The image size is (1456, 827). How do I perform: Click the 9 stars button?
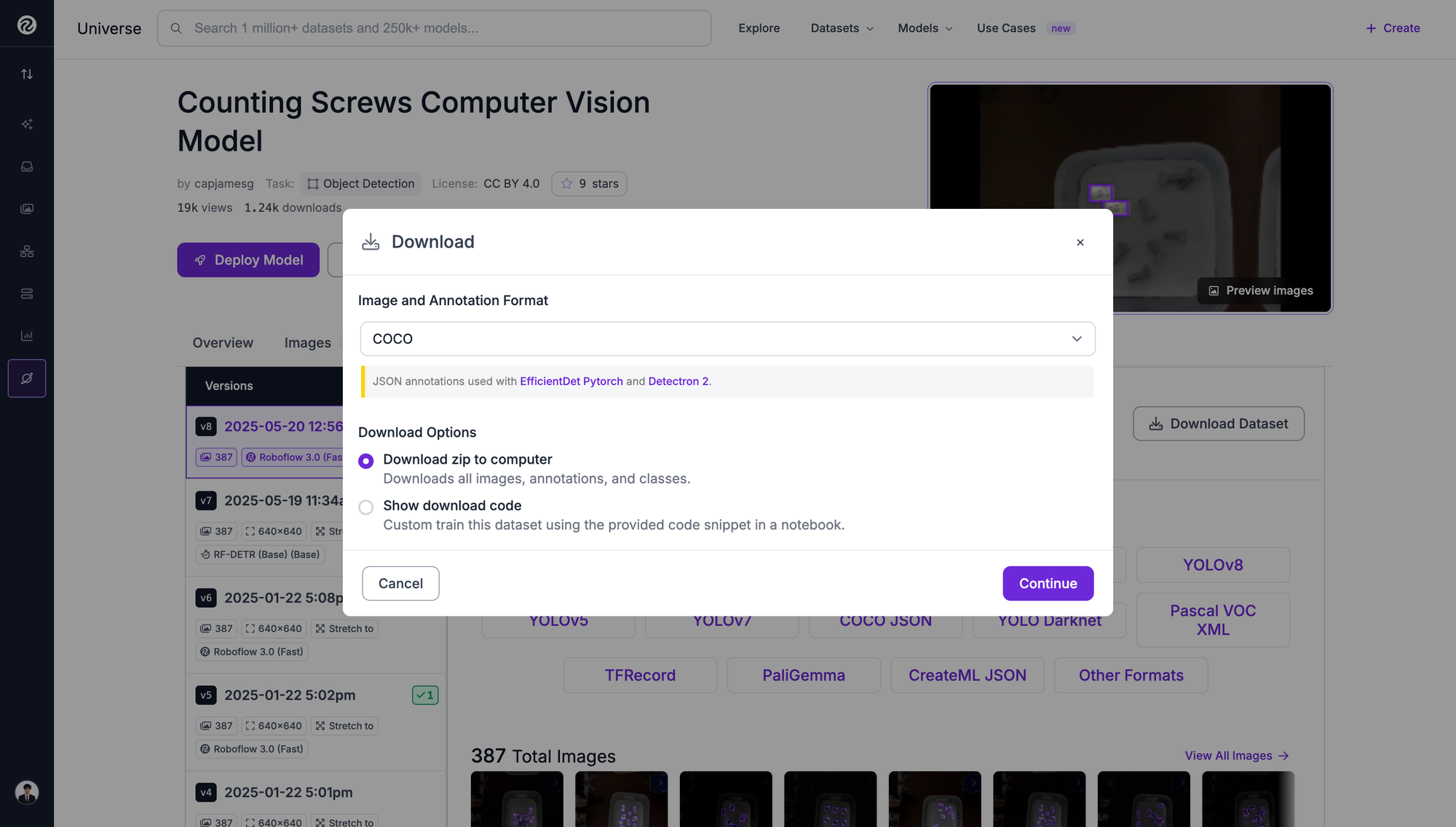pyautogui.click(x=589, y=183)
